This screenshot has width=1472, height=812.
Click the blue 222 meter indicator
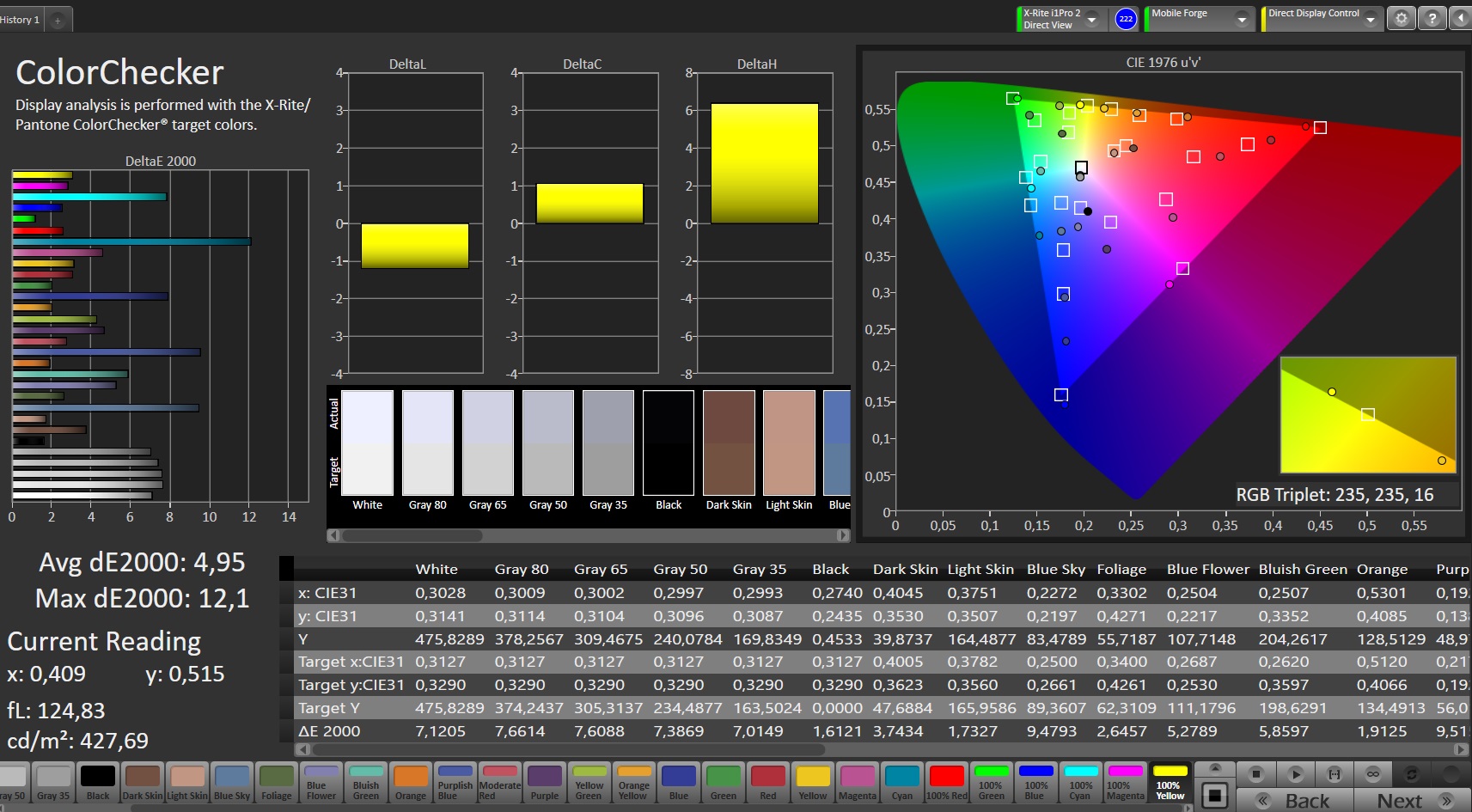(x=1126, y=19)
